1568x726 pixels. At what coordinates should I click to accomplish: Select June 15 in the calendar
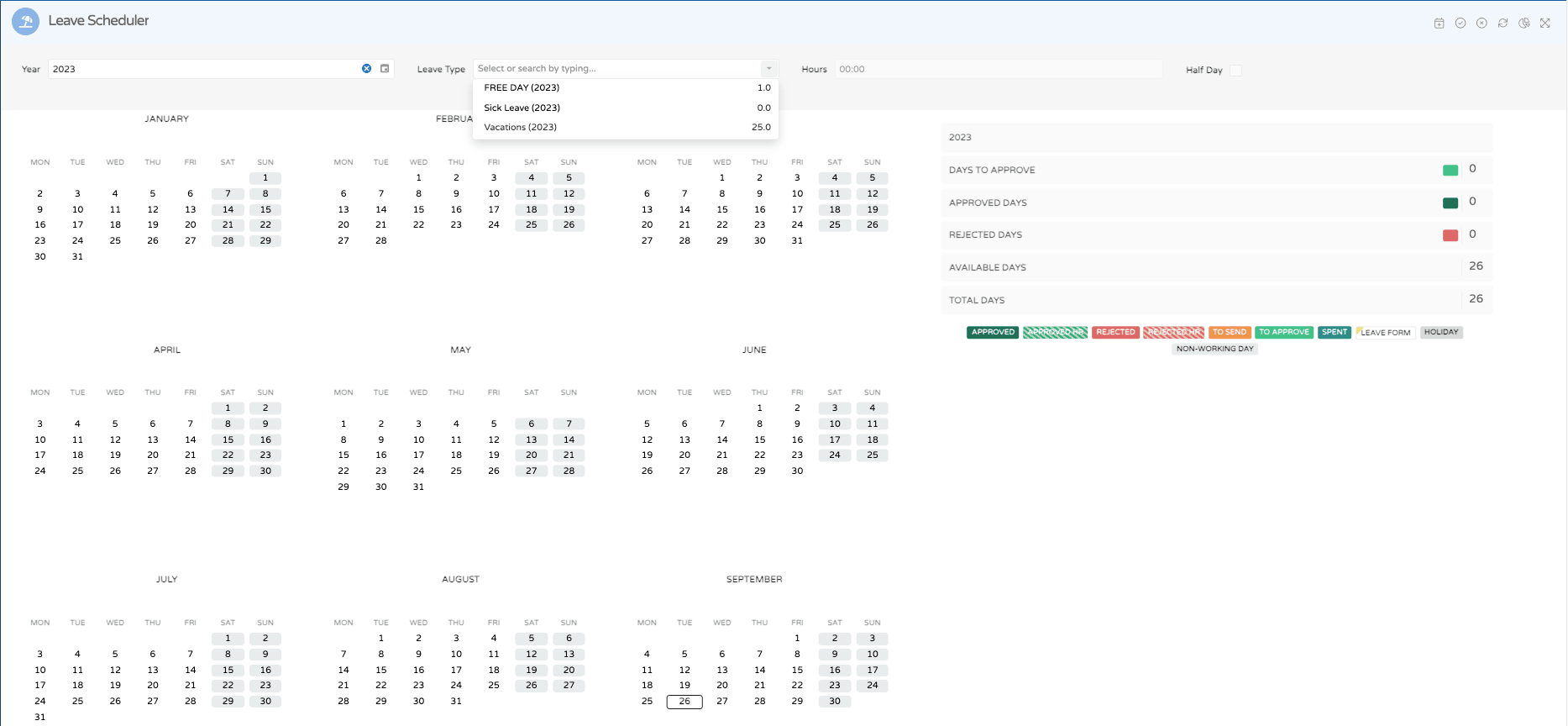coord(759,440)
